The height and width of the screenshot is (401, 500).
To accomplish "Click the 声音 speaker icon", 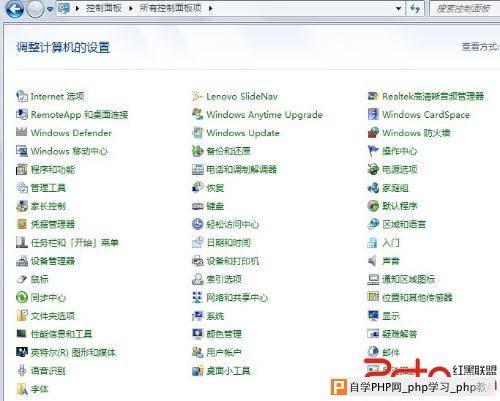I will (372, 261).
